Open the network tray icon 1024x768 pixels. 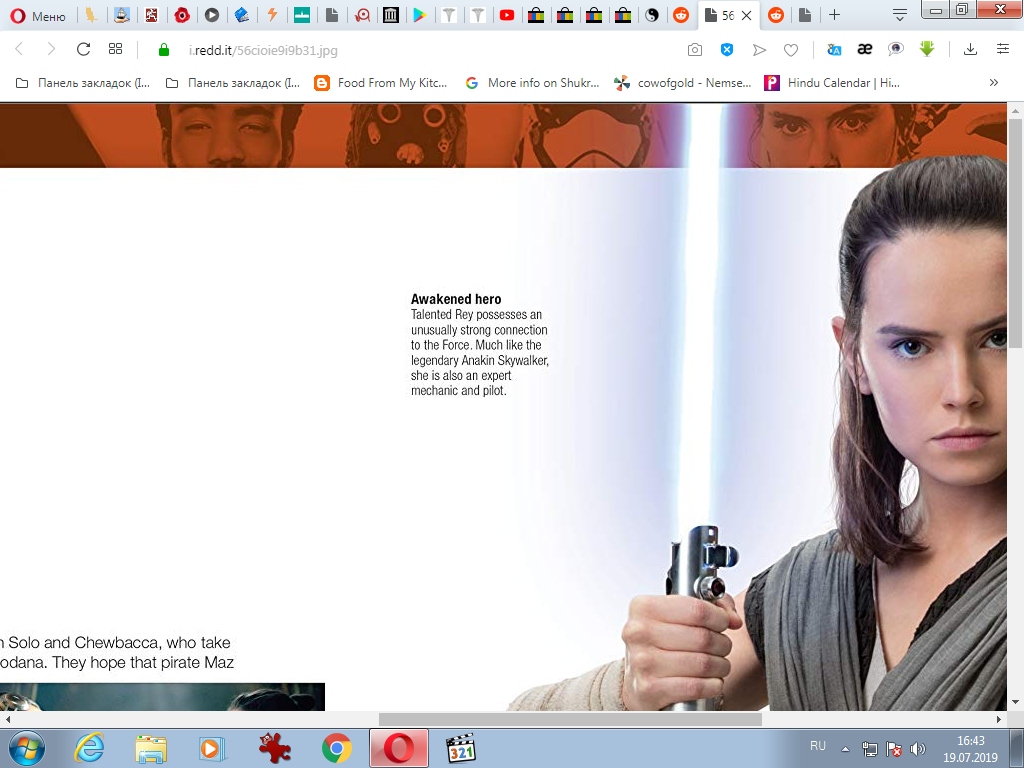coord(869,749)
